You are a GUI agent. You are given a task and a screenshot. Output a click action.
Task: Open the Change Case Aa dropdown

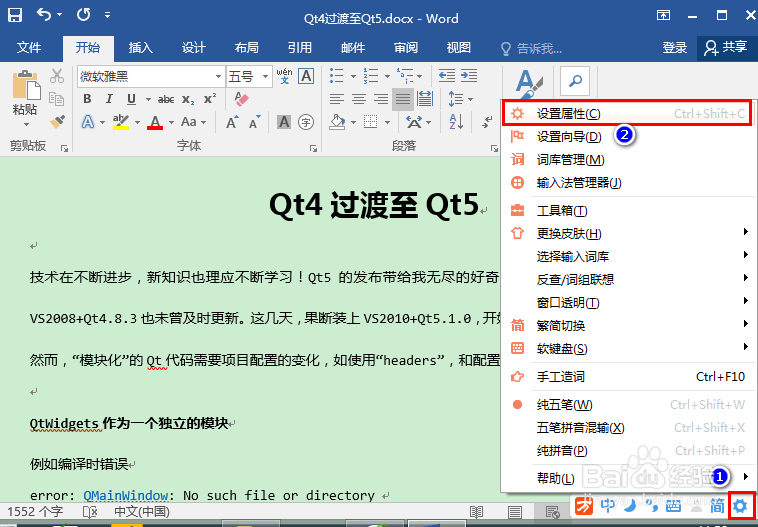pyautogui.click(x=193, y=122)
